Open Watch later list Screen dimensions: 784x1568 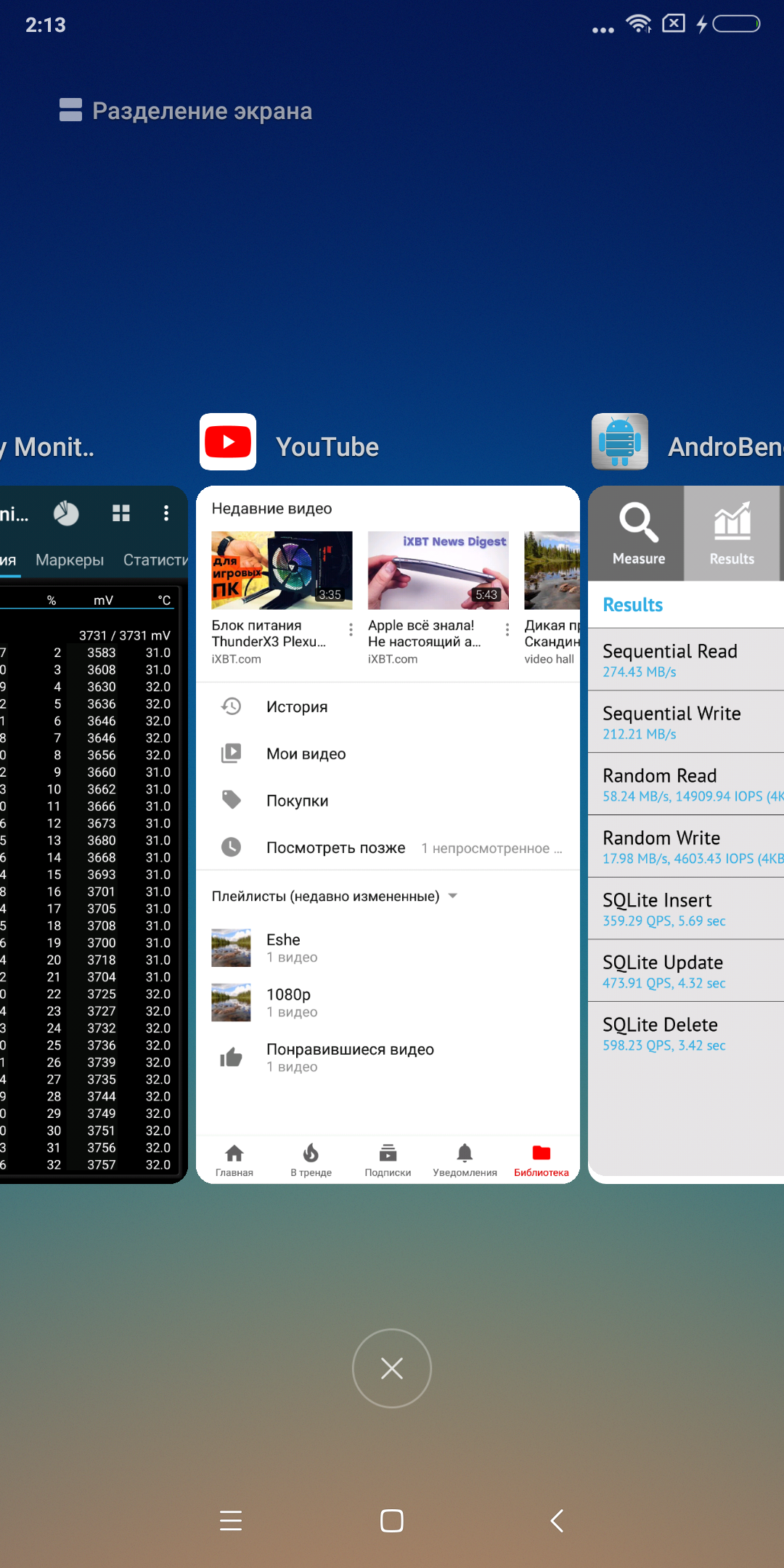tap(388, 847)
